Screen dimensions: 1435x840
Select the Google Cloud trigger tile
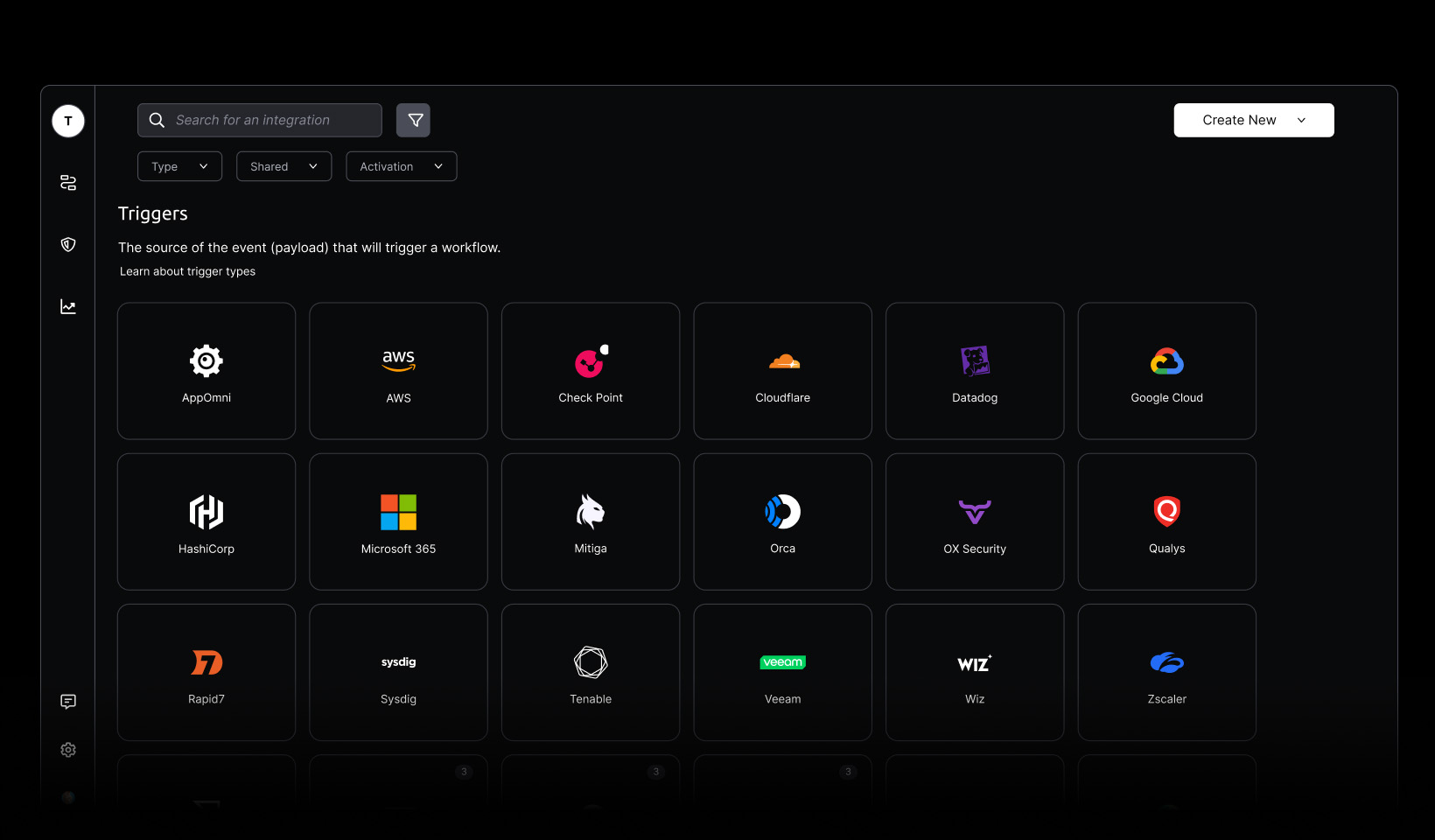point(1166,371)
